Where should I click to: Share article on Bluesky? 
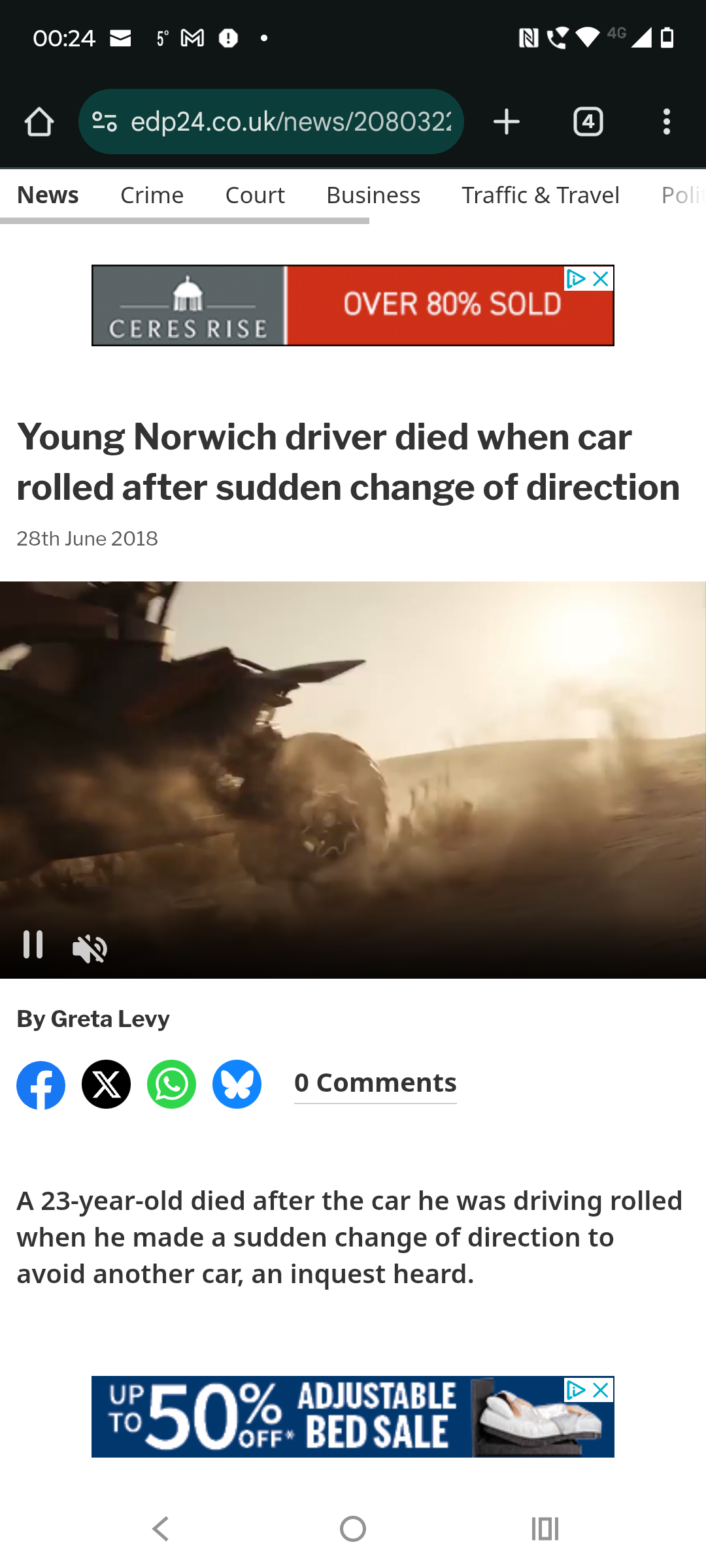point(237,1085)
